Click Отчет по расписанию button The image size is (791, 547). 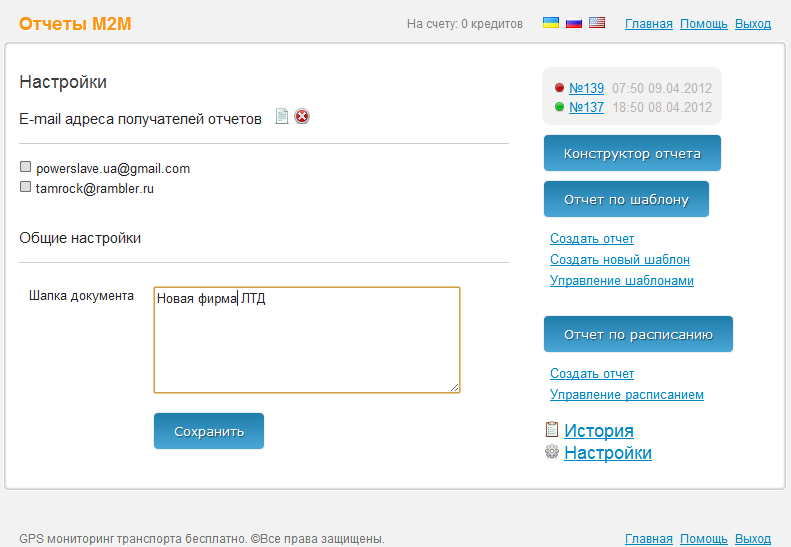638,334
